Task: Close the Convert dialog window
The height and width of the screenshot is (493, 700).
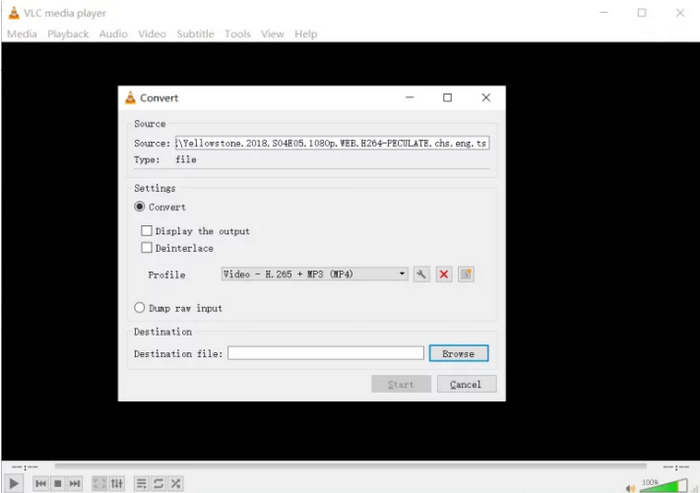Action: (x=486, y=98)
